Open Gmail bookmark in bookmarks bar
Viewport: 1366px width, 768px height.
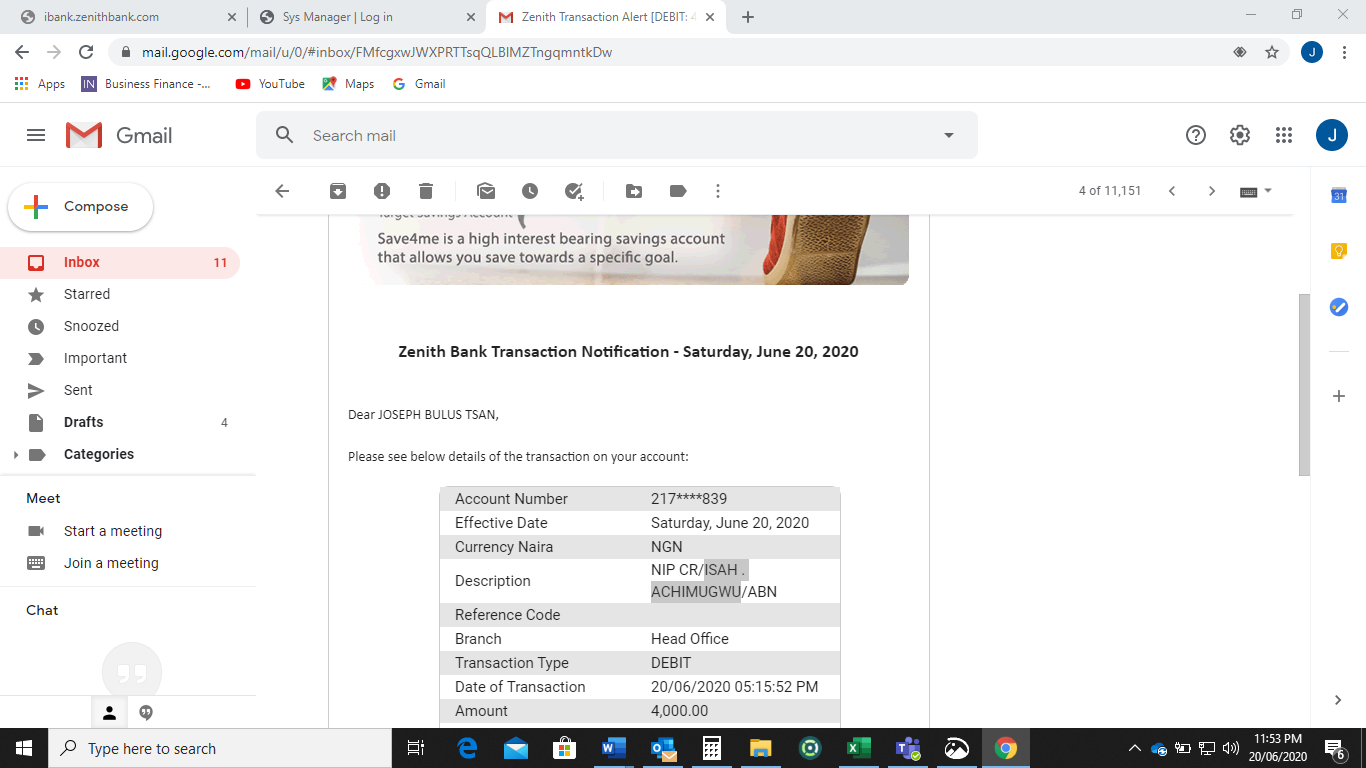pos(419,84)
